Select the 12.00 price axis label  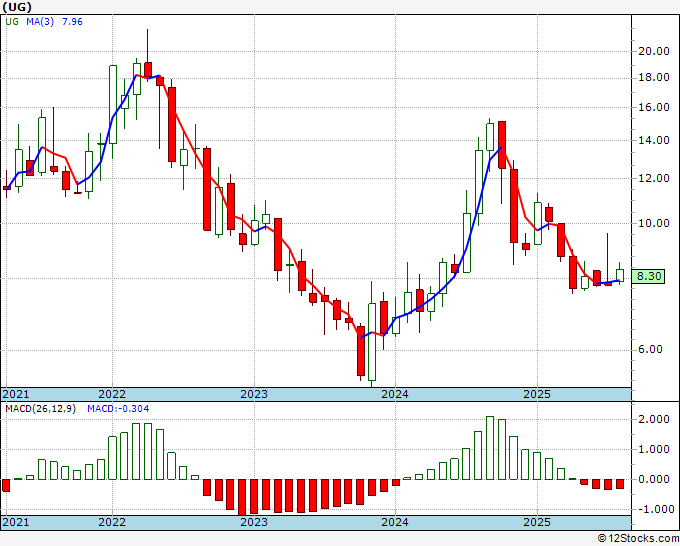pos(654,178)
